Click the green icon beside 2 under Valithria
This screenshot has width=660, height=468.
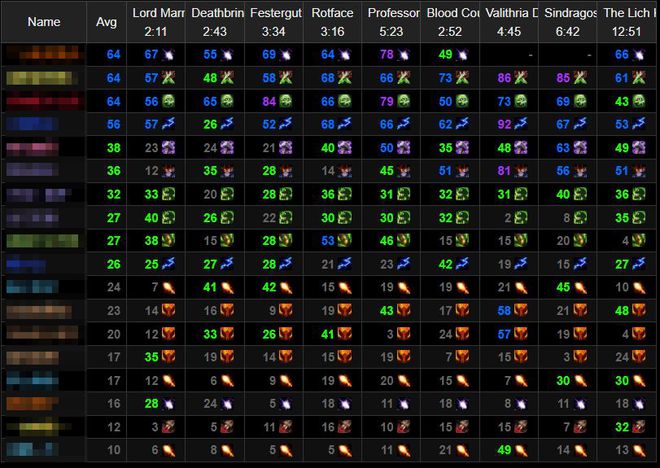point(522,218)
